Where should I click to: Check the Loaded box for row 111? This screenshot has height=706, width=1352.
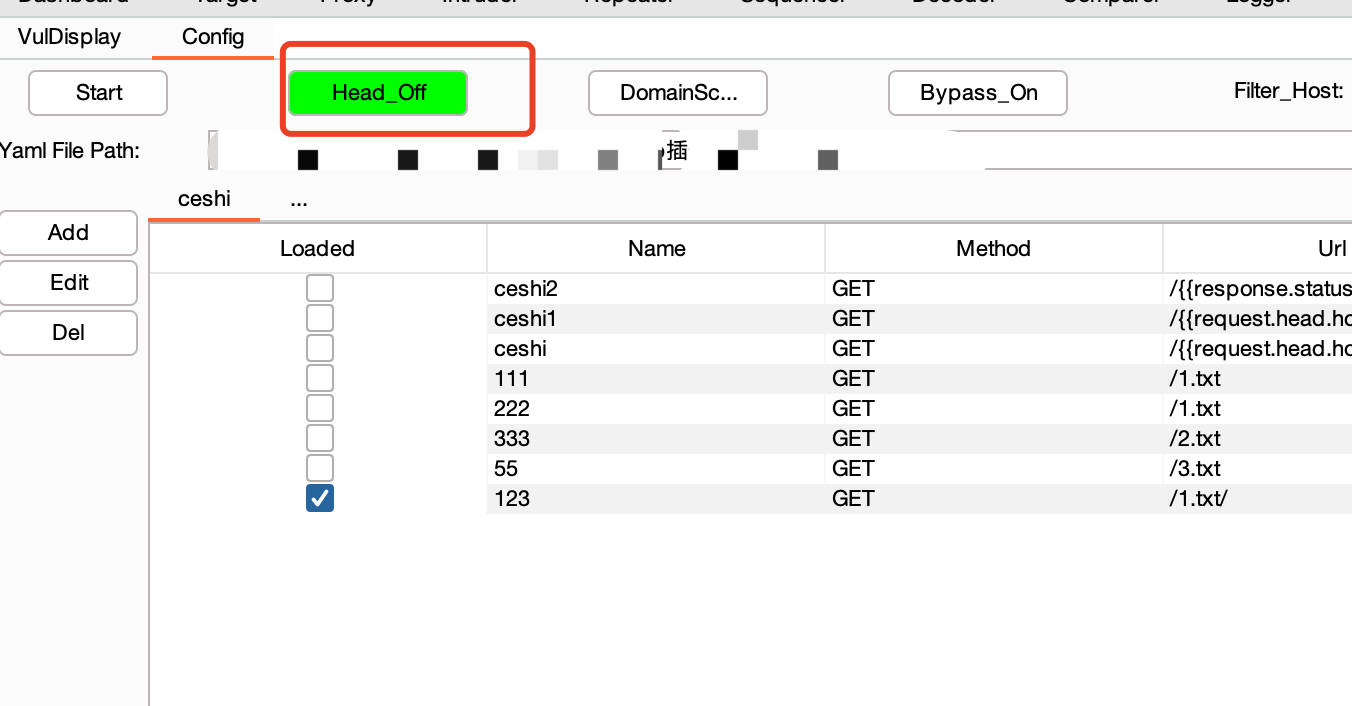319,379
